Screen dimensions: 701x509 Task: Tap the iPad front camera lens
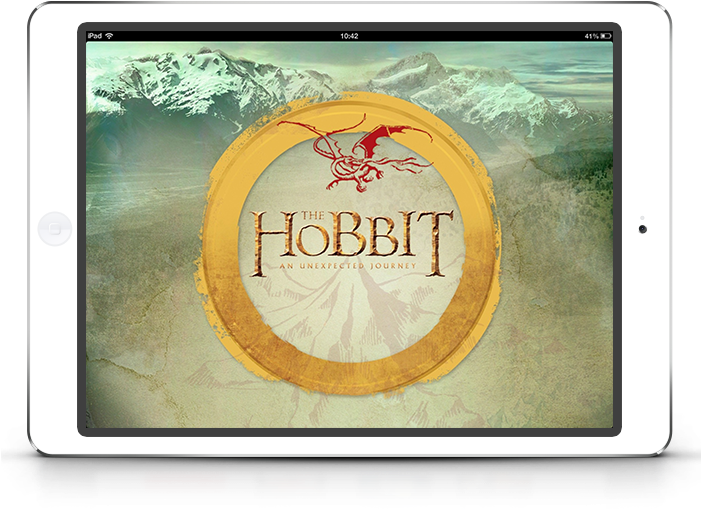coord(642,229)
